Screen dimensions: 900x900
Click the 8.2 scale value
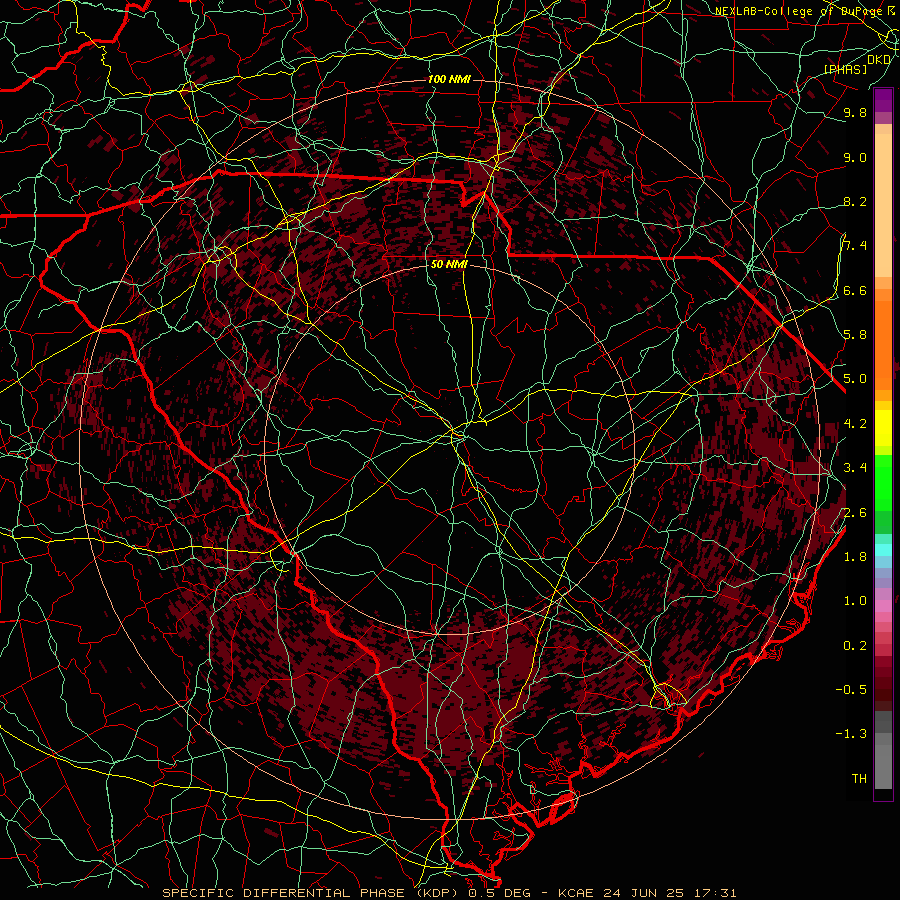(855, 201)
